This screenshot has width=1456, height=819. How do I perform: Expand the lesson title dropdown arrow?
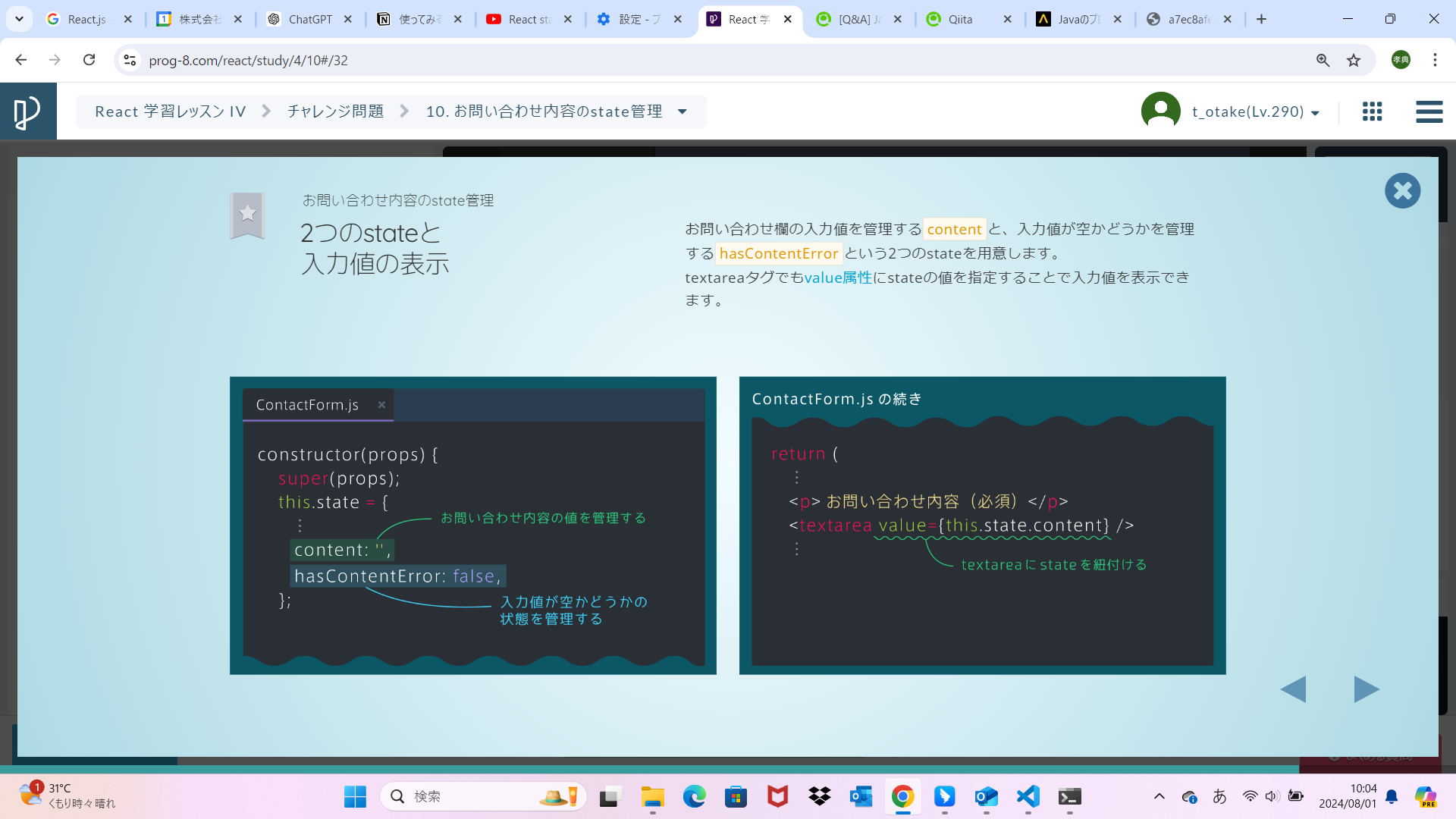tap(682, 112)
